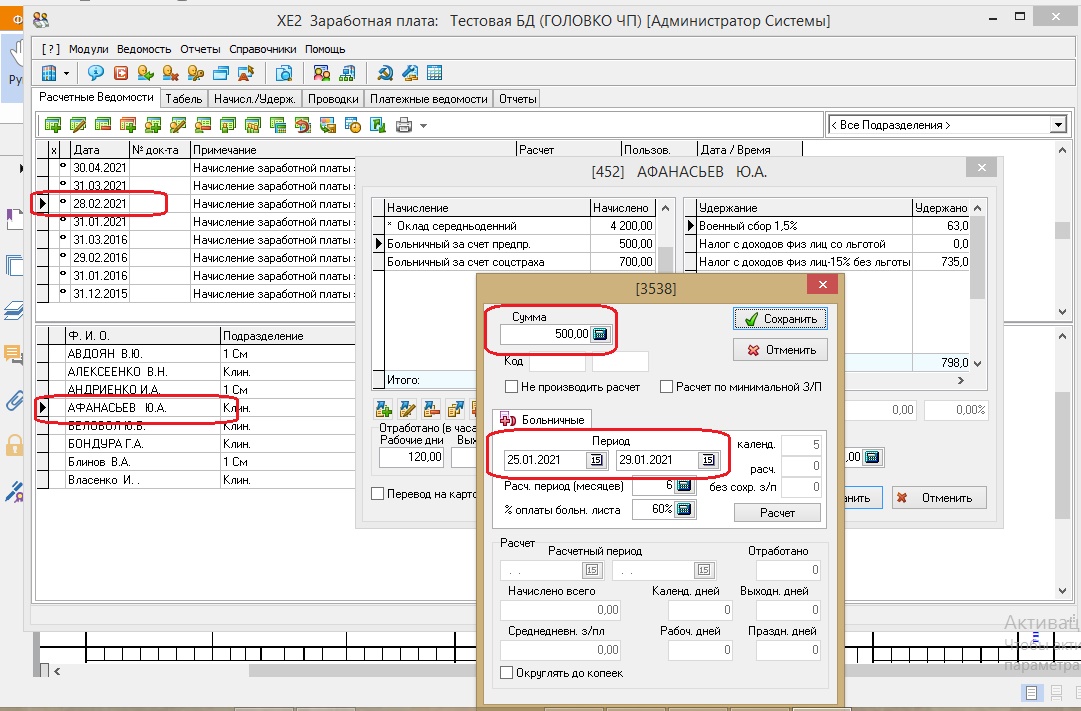Viewport: 1081px width, 711px height.
Task: Open the Справочники menu
Action: (x=262, y=49)
